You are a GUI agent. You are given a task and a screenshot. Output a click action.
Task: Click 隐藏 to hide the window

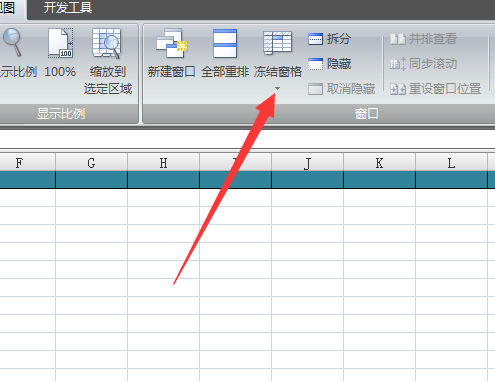[x=329, y=64]
